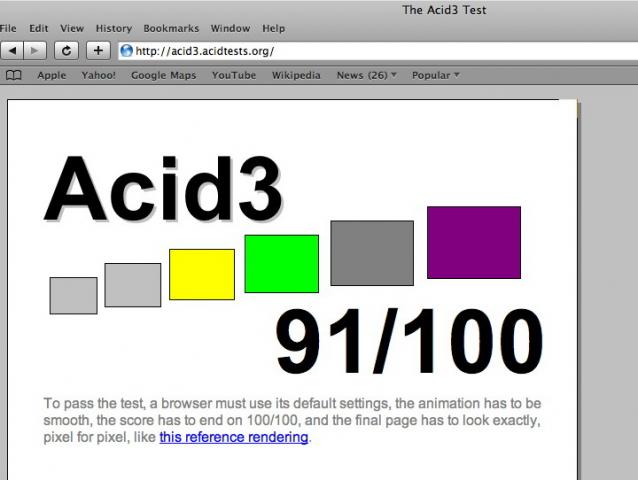Click the yellow box
The width and height of the screenshot is (638, 480).
(x=202, y=275)
